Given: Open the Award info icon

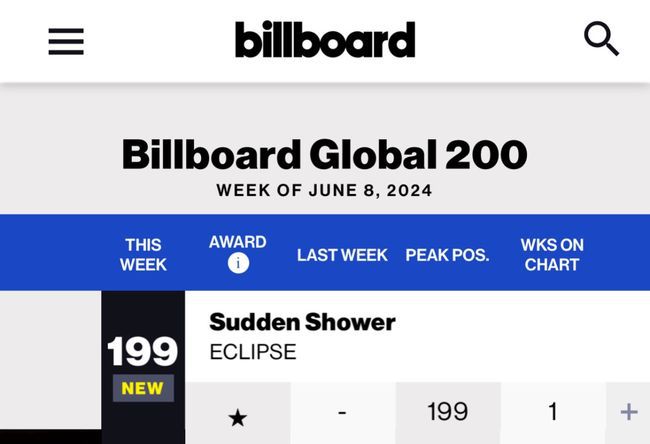Looking at the screenshot, I should click(x=237, y=264).
